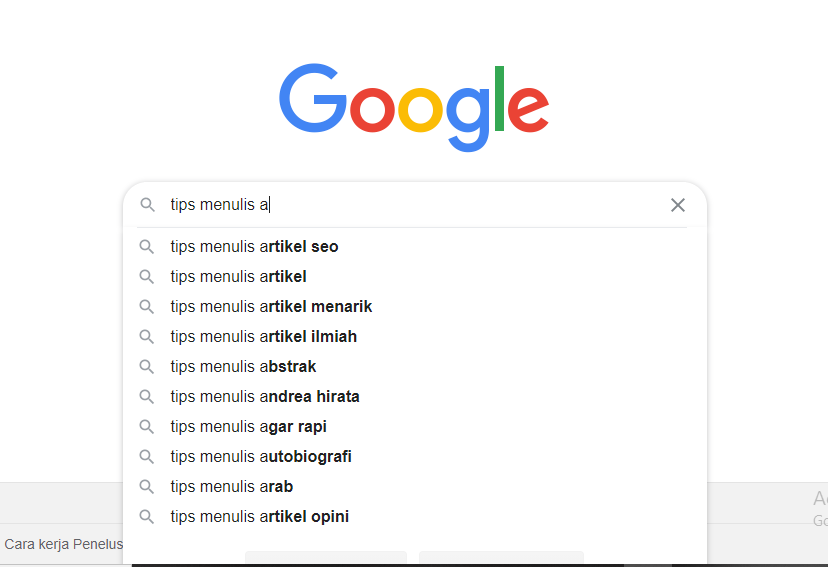The height and width of the screenshot is (567, 828).
Task: Click magnifier icon beside 'arab' suggestion
Action: [147, 487]
